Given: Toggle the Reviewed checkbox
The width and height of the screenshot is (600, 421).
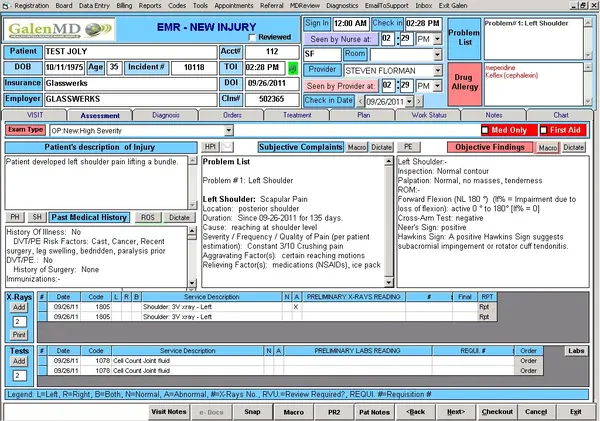Looking at the screenshot, I should (252, 38).
